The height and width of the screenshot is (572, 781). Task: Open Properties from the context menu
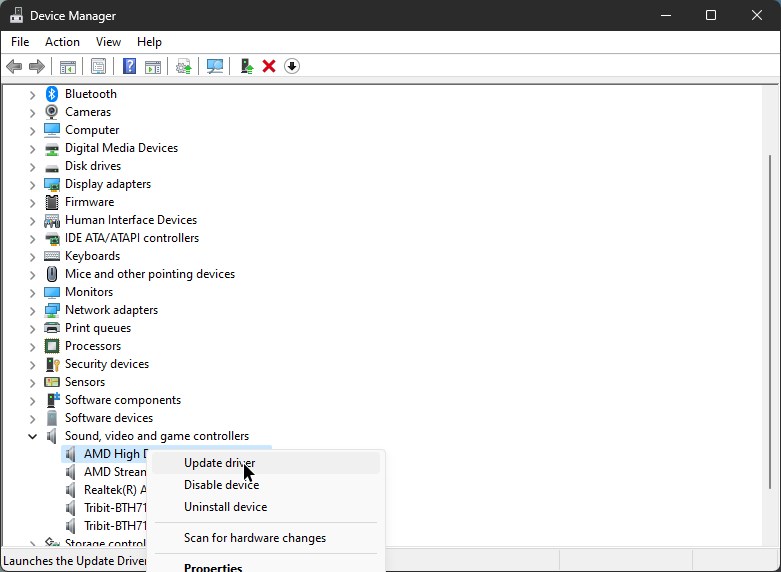tap(266, 567)
